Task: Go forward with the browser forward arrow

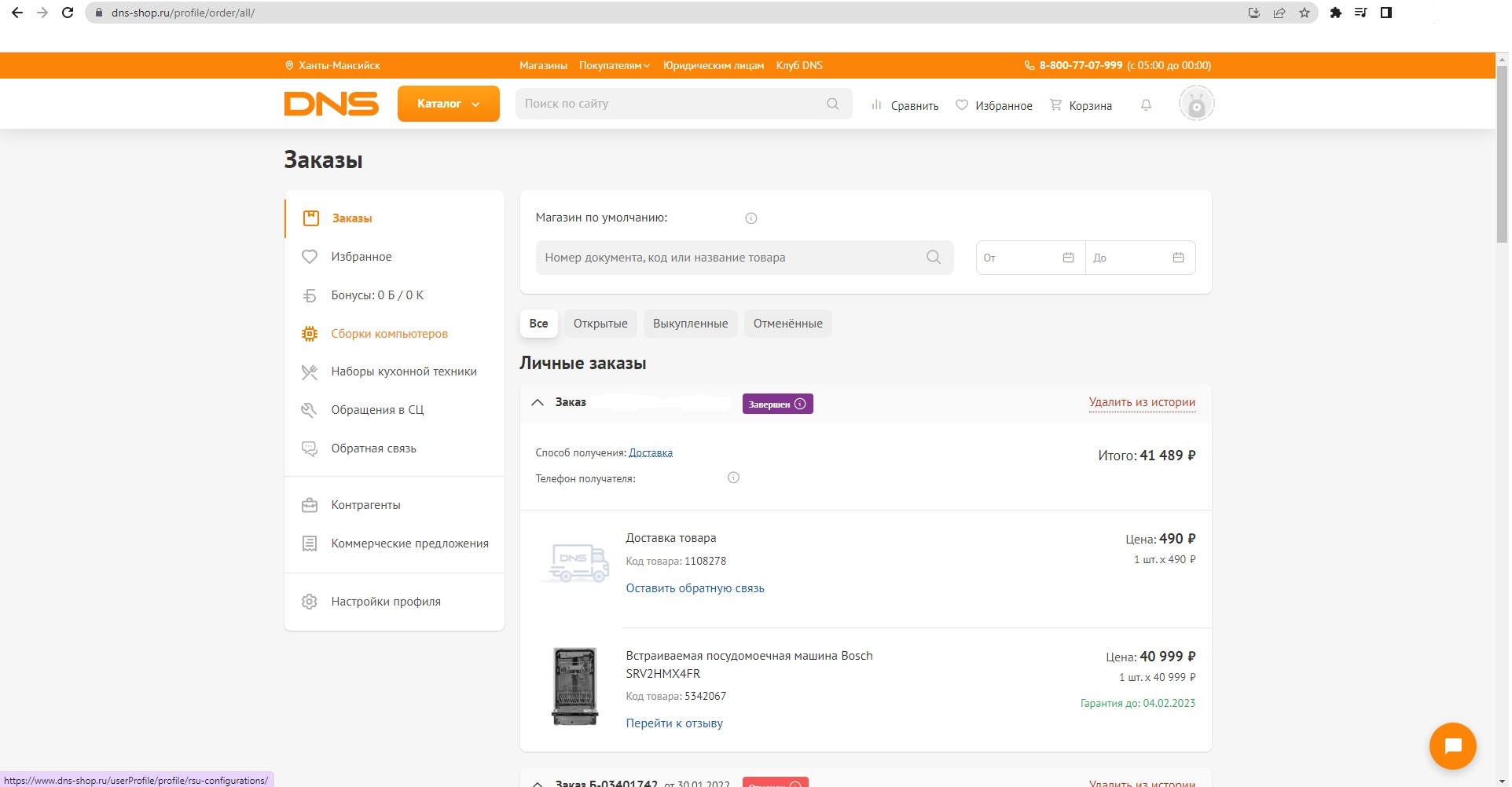Action: tap(42, 13)
